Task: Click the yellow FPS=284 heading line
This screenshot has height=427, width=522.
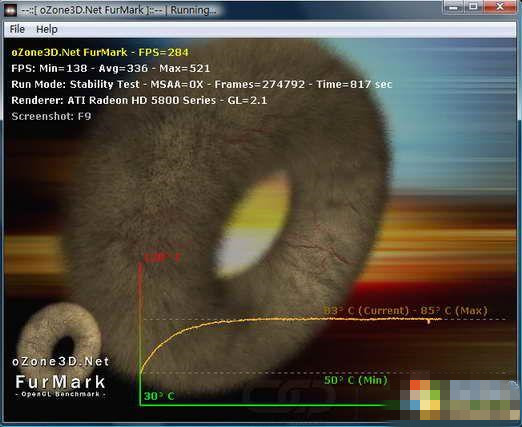Action: [100, 52]
